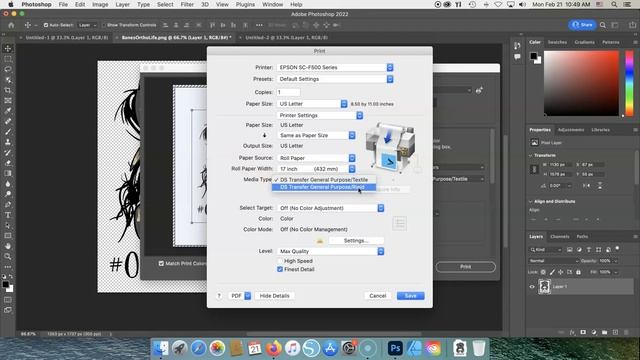Open the Filter menu in menu bar
The height and width of the screenshot is (360, 640).
pyautogui.click(x=187, y=4)
